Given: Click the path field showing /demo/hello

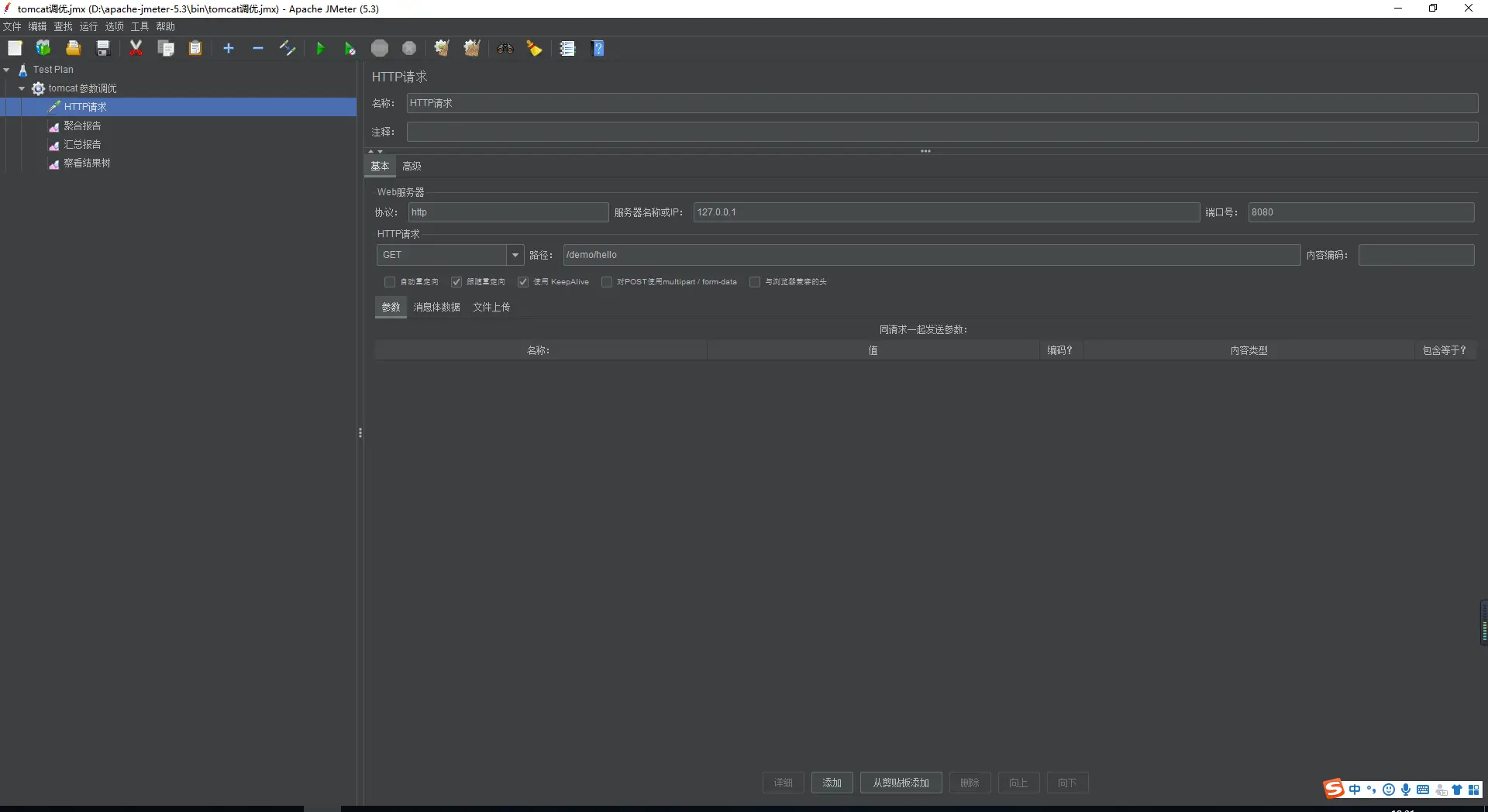Looking at the screenshot, I should [932, 255].
